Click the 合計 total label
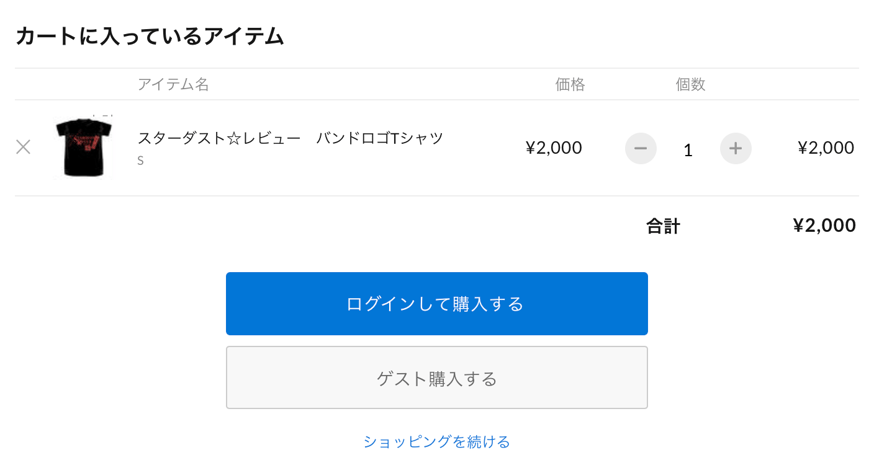This screenshot has width=874, height=476. pos(663,226)
